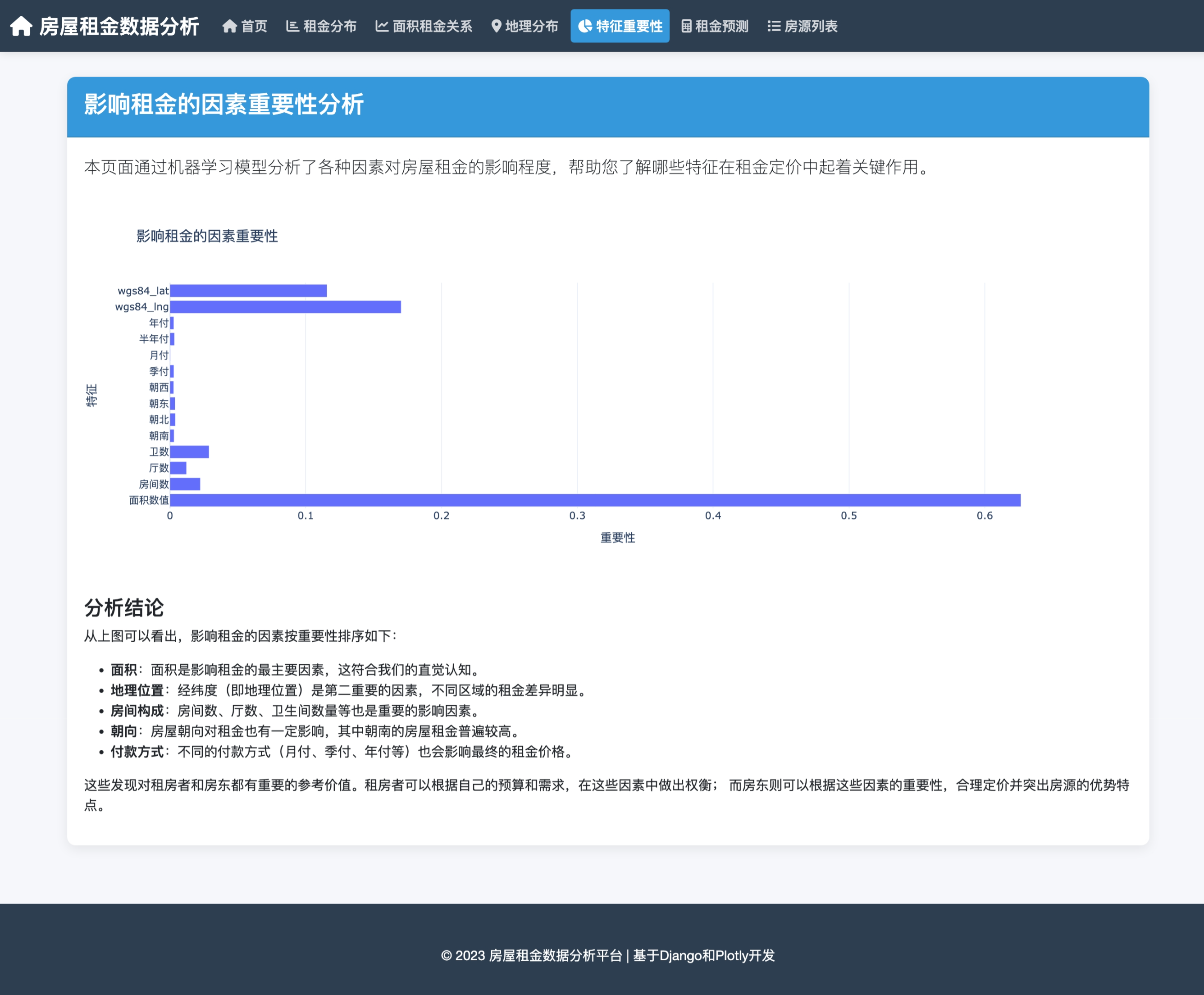Switch to the 地理分布 page
1204x995 pixels.
[x=531, y=27]
